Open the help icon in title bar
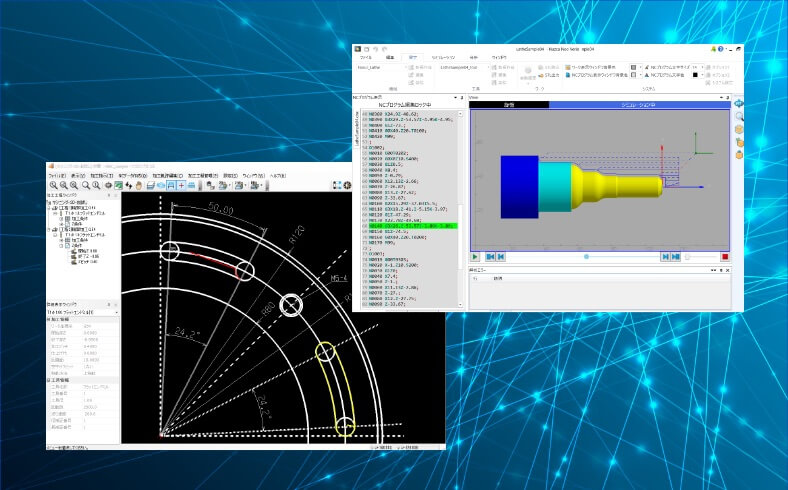788x490 pixels. [x=720, y=48]
